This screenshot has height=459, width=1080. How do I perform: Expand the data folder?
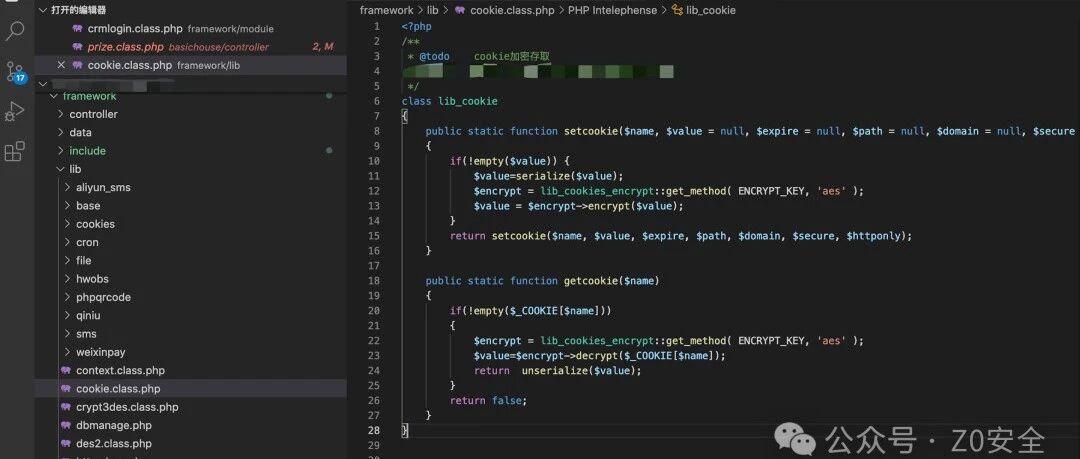pos(191,132)
